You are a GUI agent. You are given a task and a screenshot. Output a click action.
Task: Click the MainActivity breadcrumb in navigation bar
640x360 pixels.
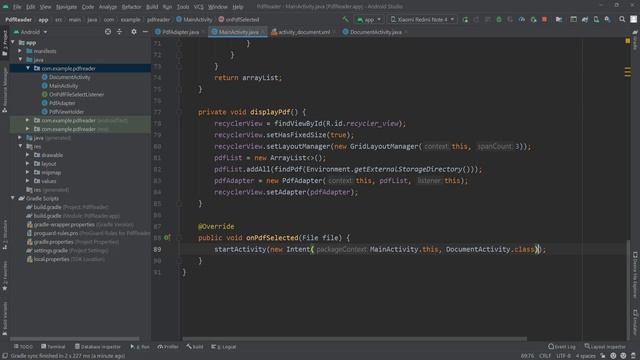point(194,19)
